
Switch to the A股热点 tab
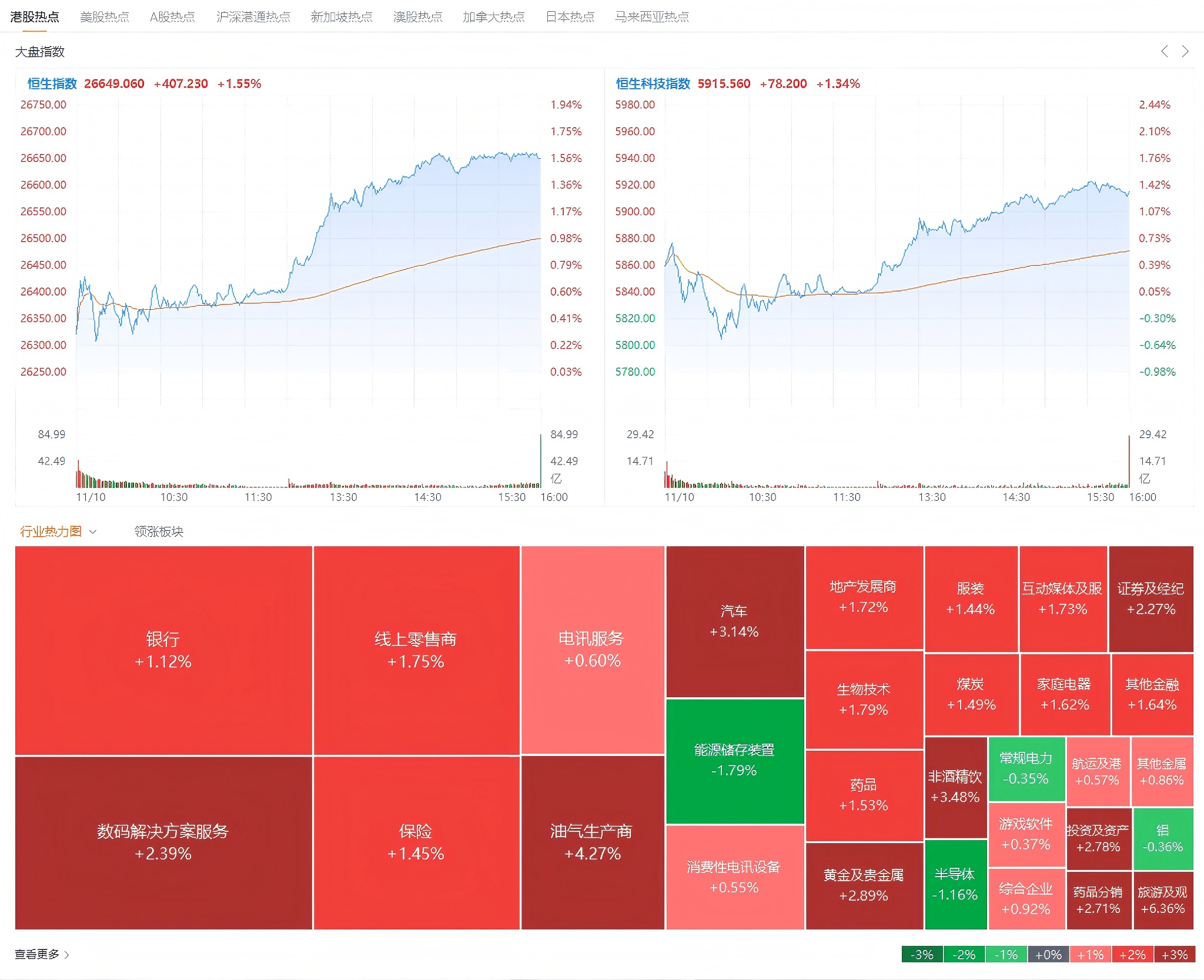coord(172,16)
